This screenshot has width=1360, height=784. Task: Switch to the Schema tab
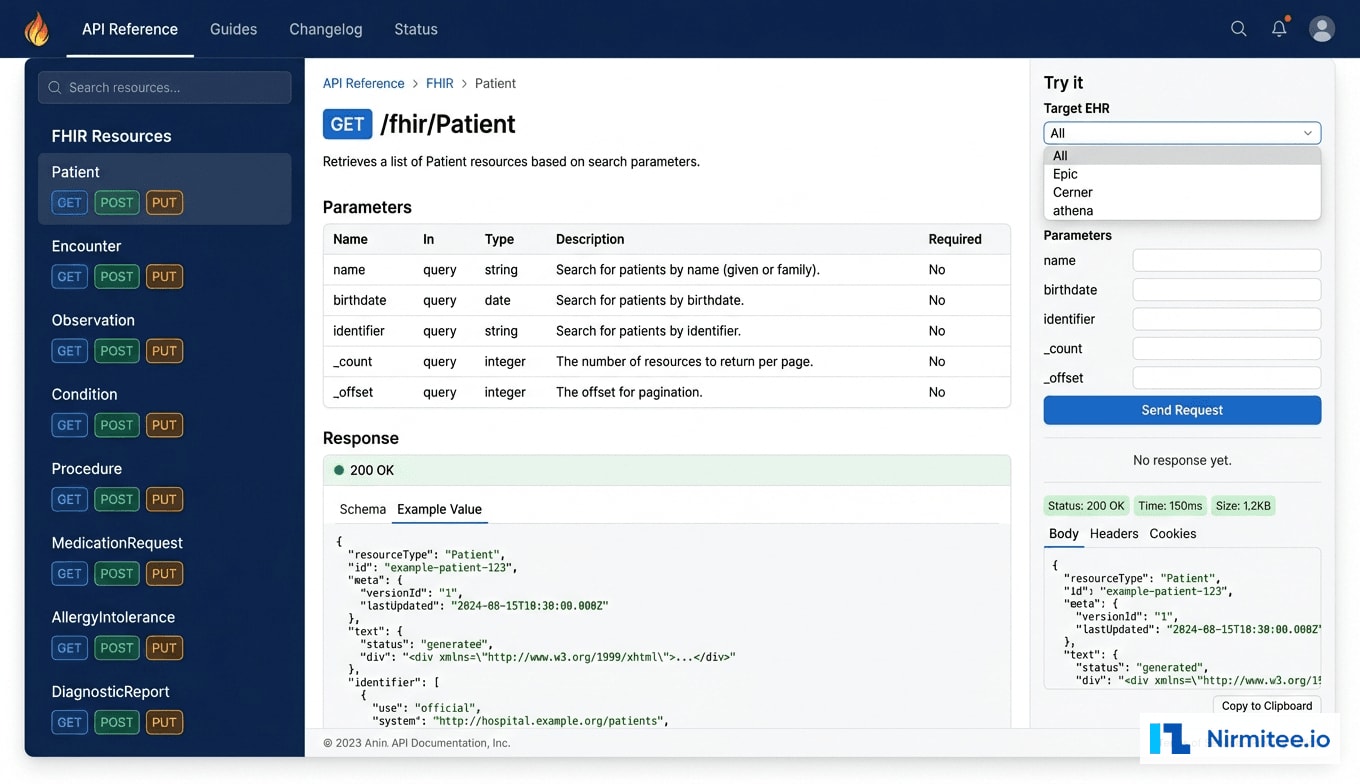click(x=361, y=509)
